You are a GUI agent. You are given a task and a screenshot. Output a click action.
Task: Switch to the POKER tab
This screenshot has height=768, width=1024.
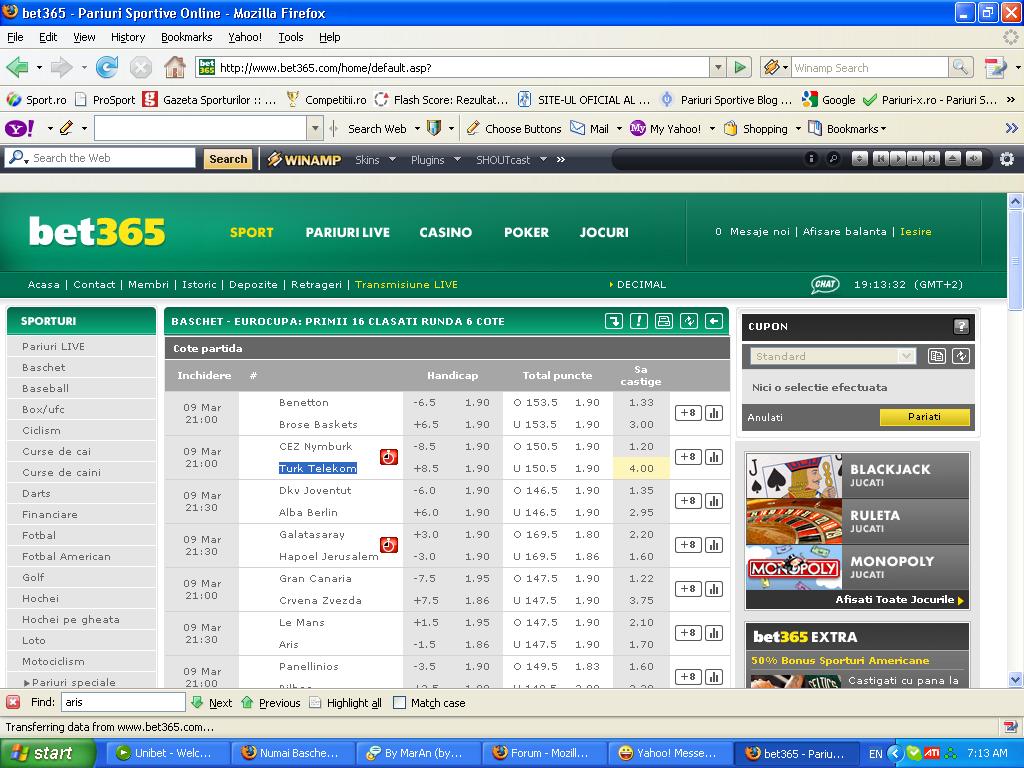(x=526, y=232)
